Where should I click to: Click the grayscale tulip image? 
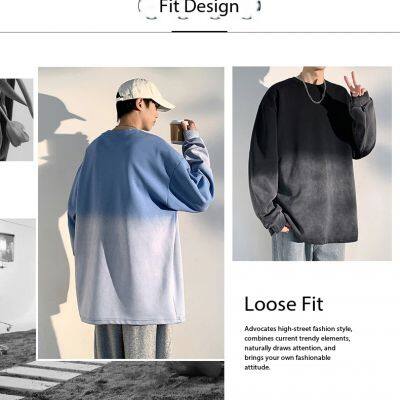(x=16, y=120)
